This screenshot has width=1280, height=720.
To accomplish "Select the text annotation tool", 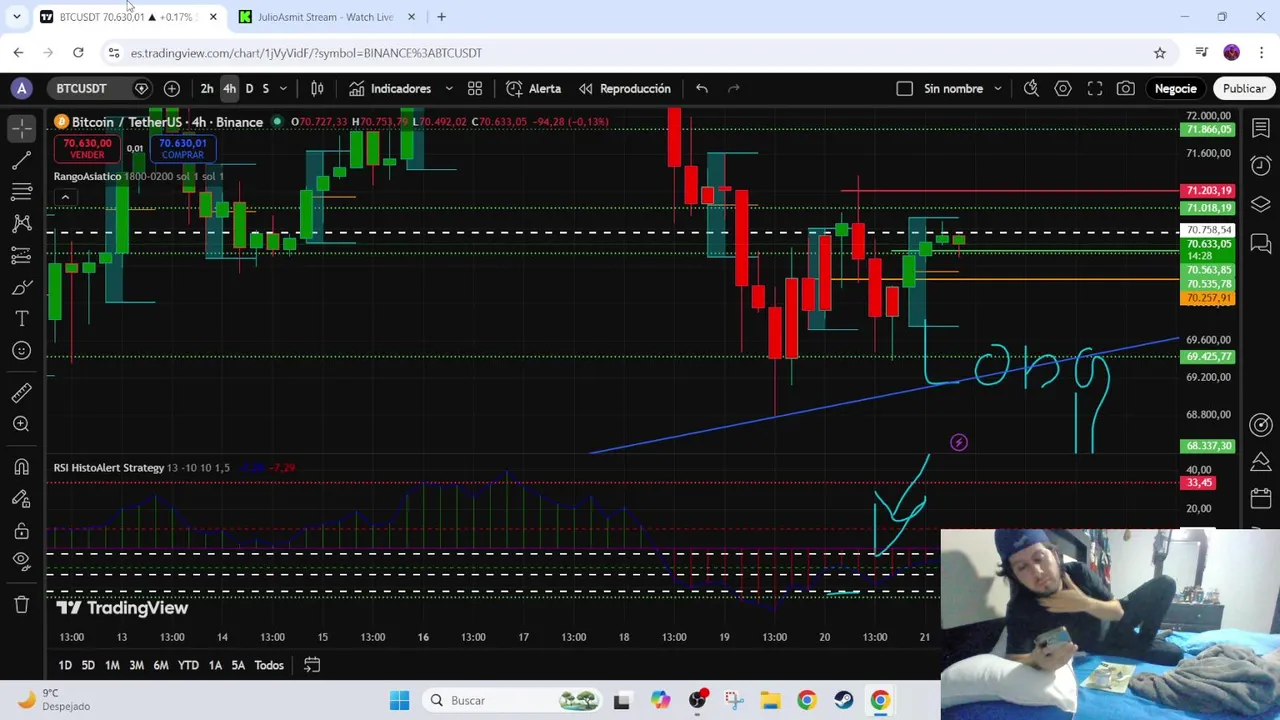I will pyautogui.click(x=22, y=319).
